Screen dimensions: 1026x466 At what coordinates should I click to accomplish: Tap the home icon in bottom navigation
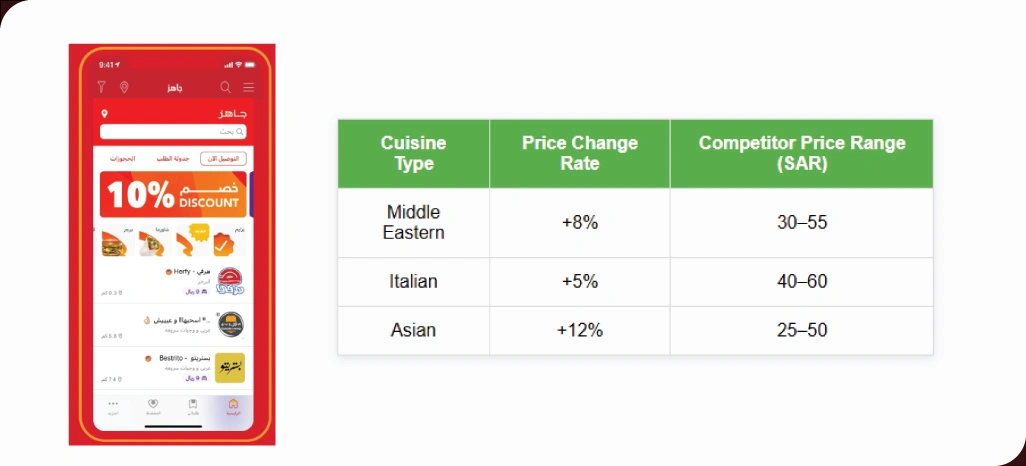click(x=234, y=406)
